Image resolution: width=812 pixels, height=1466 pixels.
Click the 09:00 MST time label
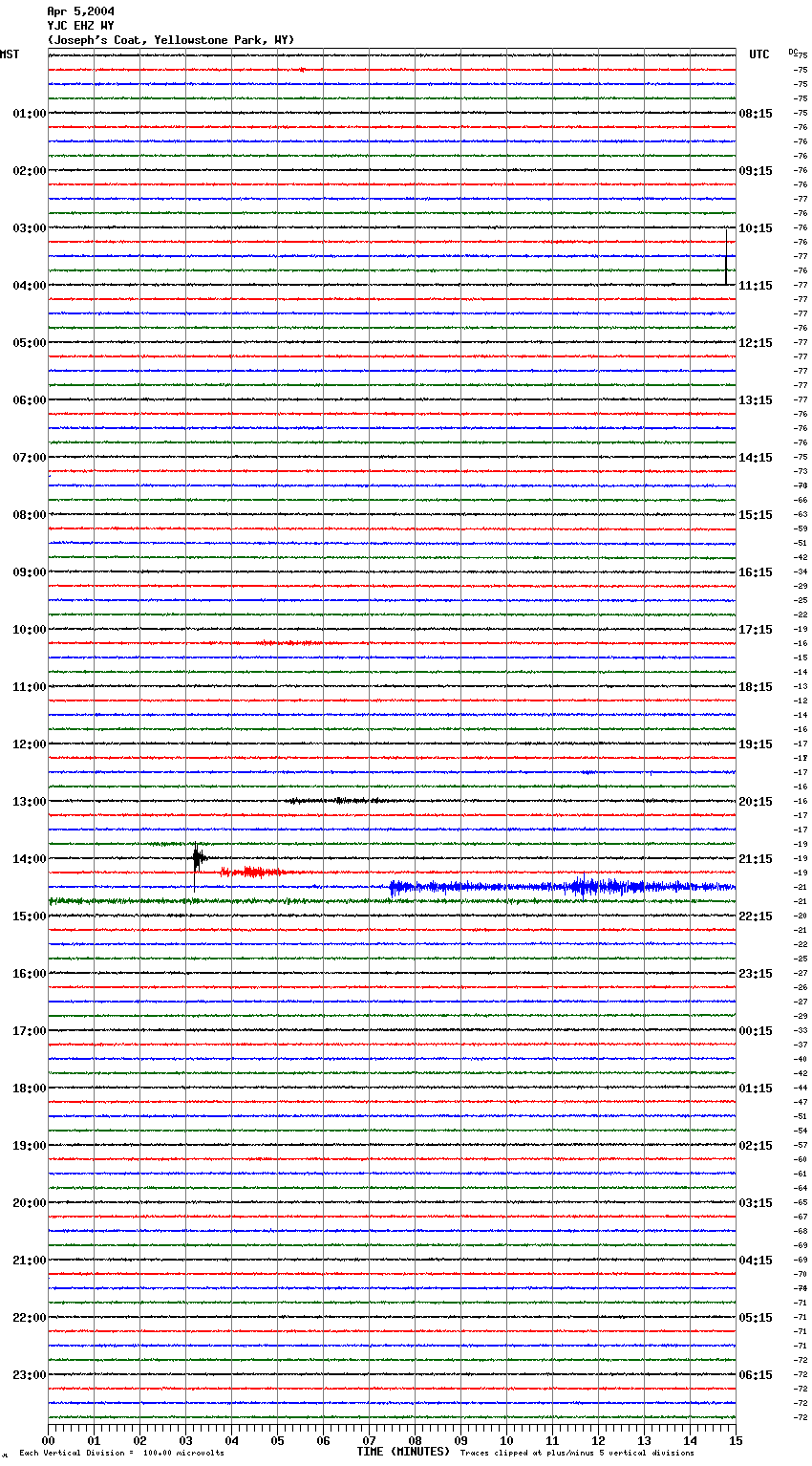[30, 572]
